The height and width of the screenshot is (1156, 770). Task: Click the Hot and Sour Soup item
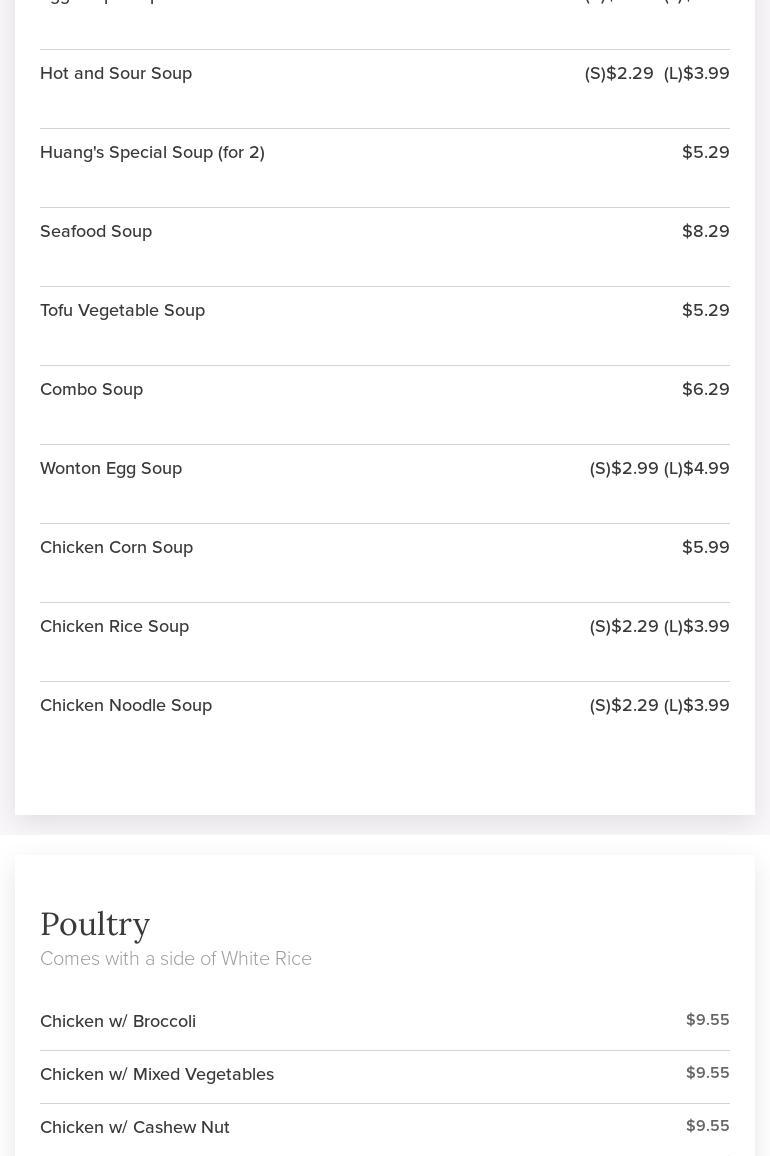pos(116,73)
